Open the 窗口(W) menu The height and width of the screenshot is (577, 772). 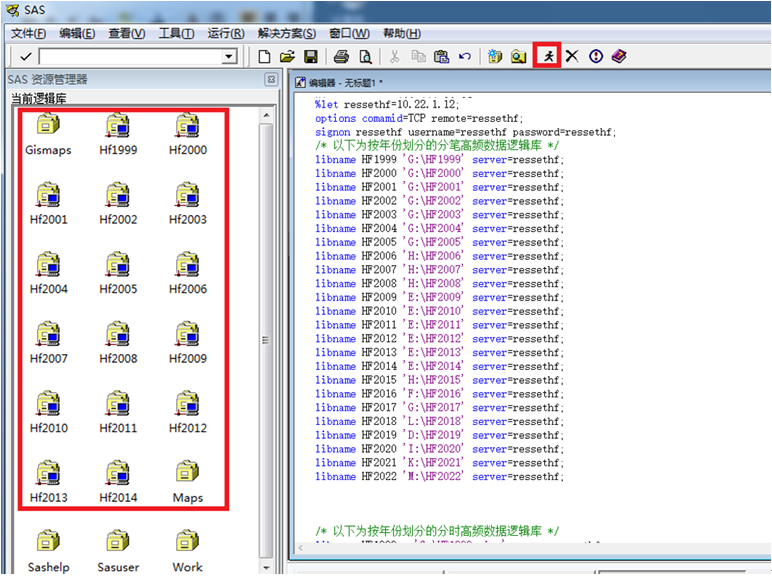pyautogui.click(x=350, y=33)
